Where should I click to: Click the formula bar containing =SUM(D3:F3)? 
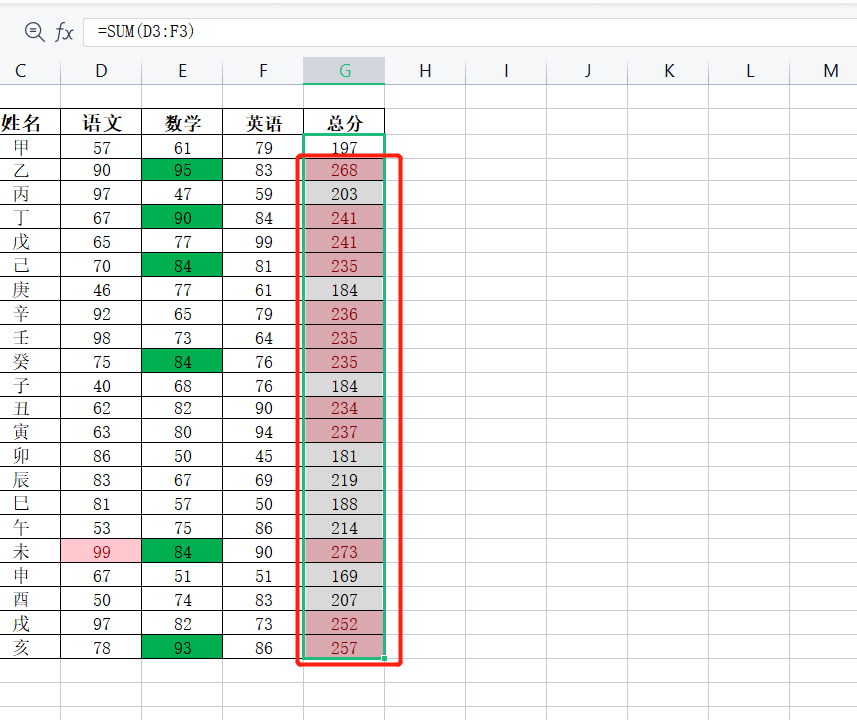click(x=470, y=32)
